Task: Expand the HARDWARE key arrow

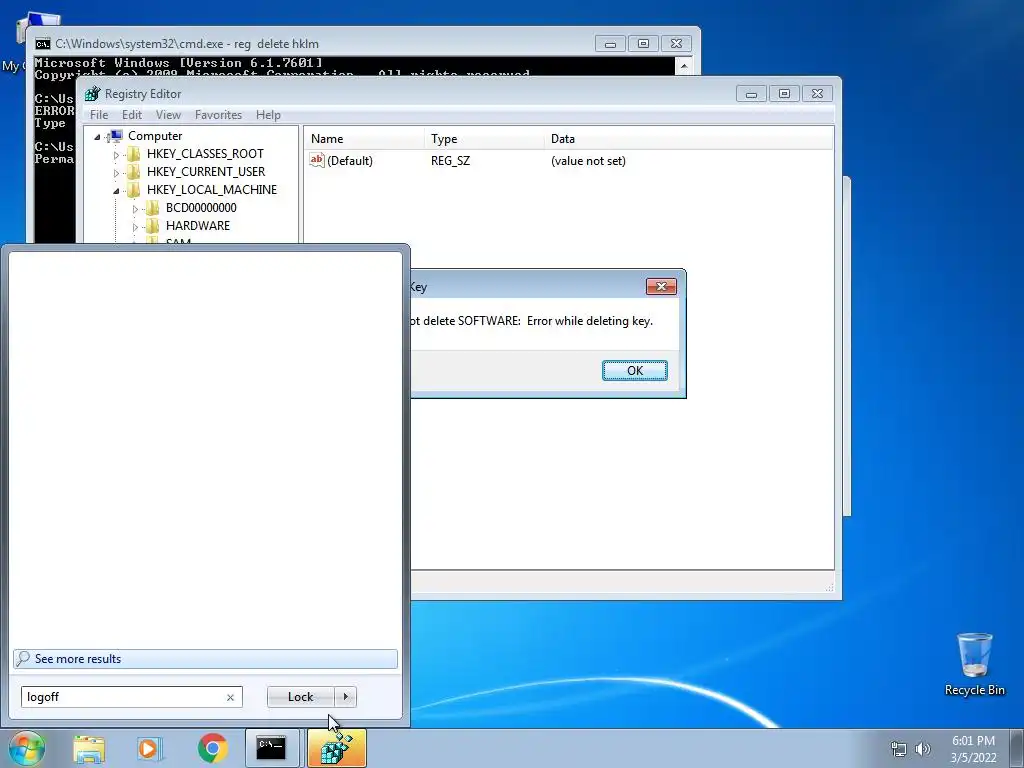Action: (135, 227)
